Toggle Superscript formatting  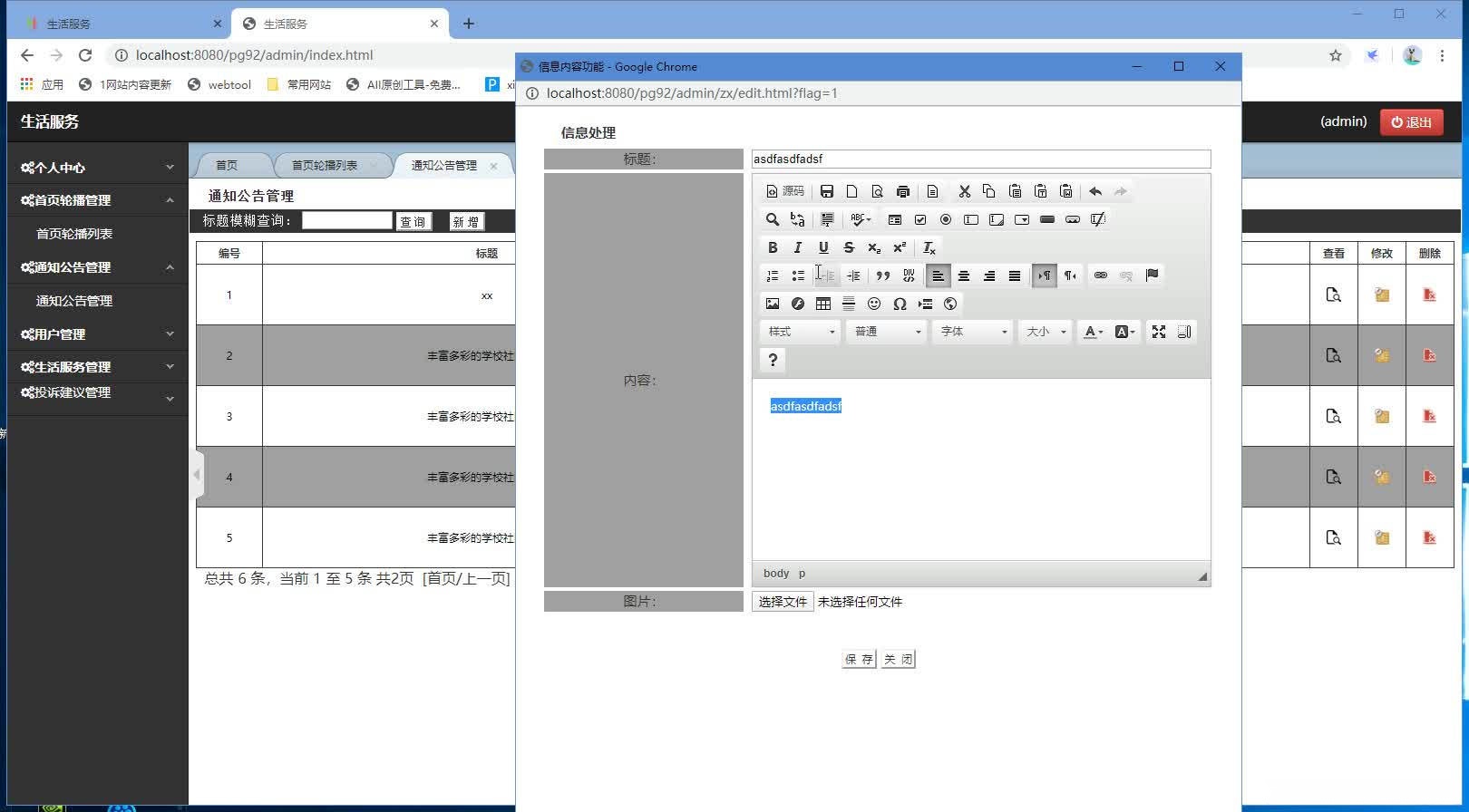900,247
